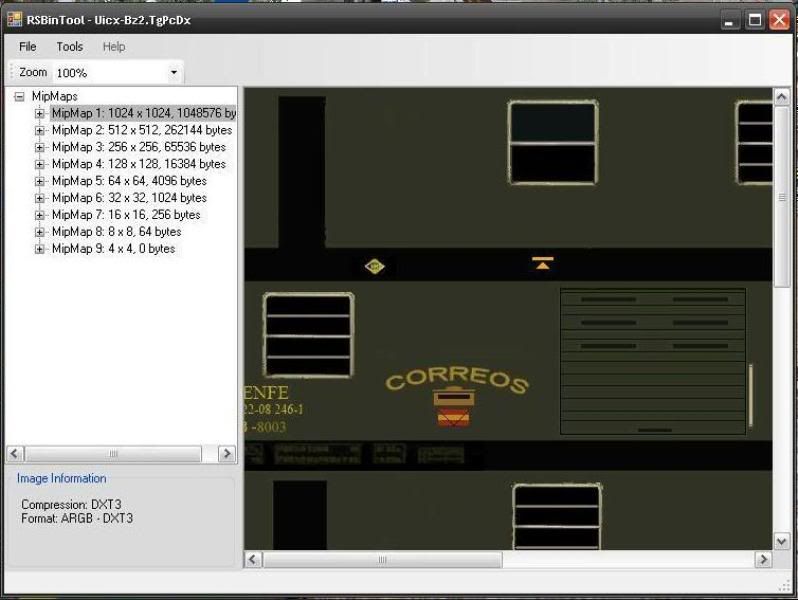
Task: Expand the MipMap 4 node
Action: (x=40, y=164)
